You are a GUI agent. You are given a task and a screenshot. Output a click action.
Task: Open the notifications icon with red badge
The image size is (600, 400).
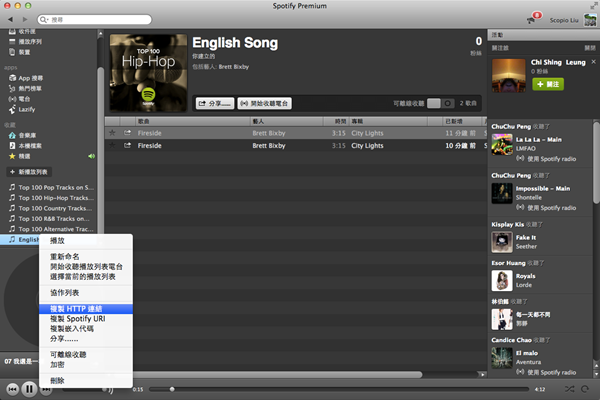coord(534,18)
